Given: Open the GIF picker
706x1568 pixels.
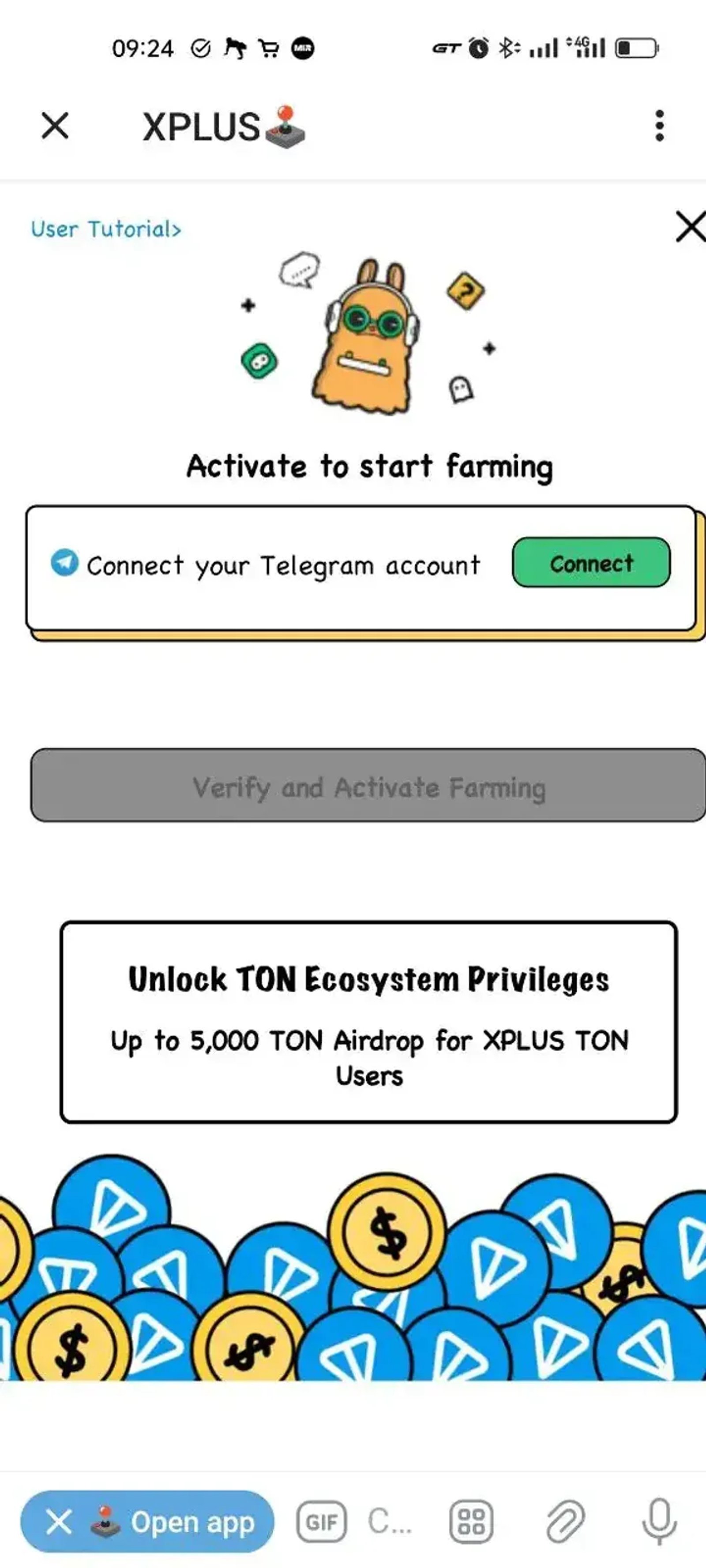Looking at the screenshot, I should [x=322, y=1522].
